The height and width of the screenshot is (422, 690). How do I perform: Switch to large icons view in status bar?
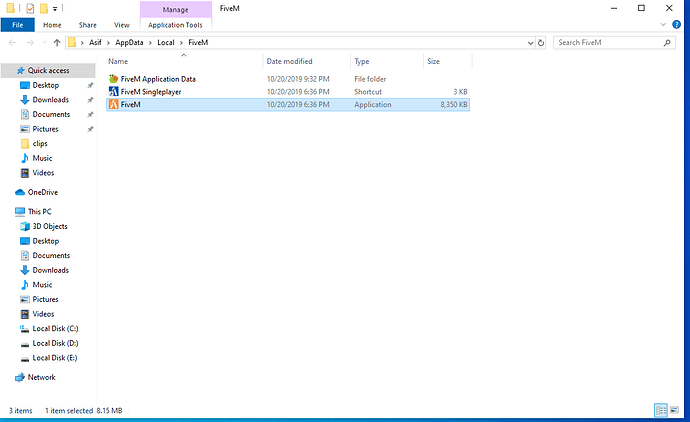pyautogui.click(x=675, y=411)
